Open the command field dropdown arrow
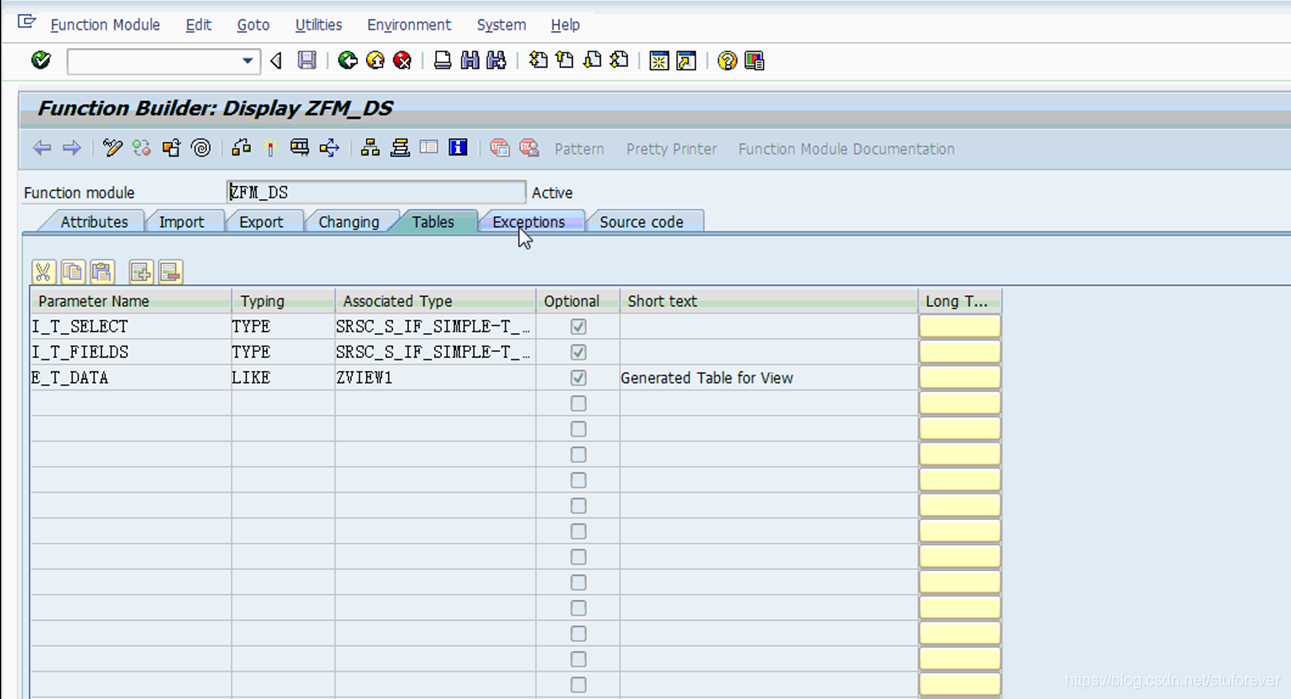 [248, 61]
